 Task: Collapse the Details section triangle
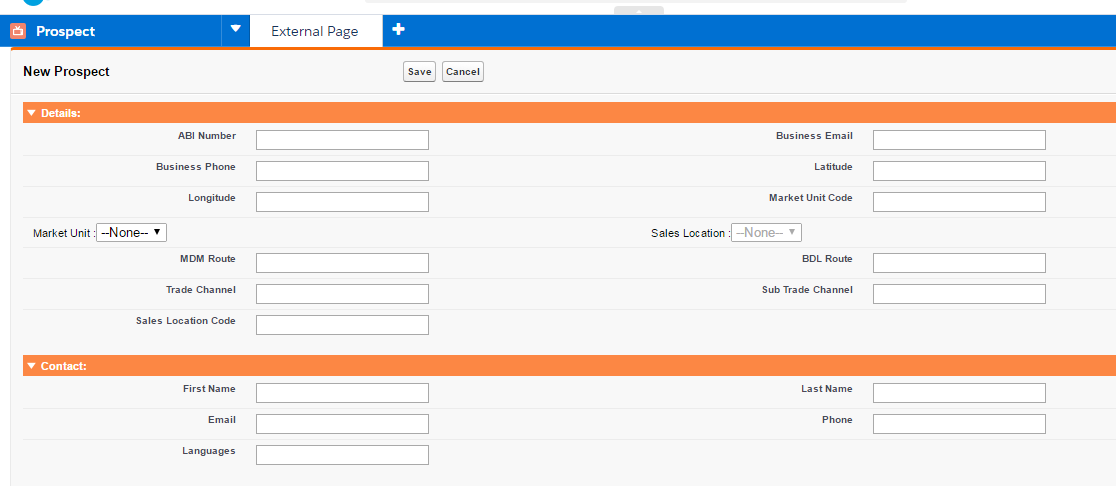pos(31,112)
